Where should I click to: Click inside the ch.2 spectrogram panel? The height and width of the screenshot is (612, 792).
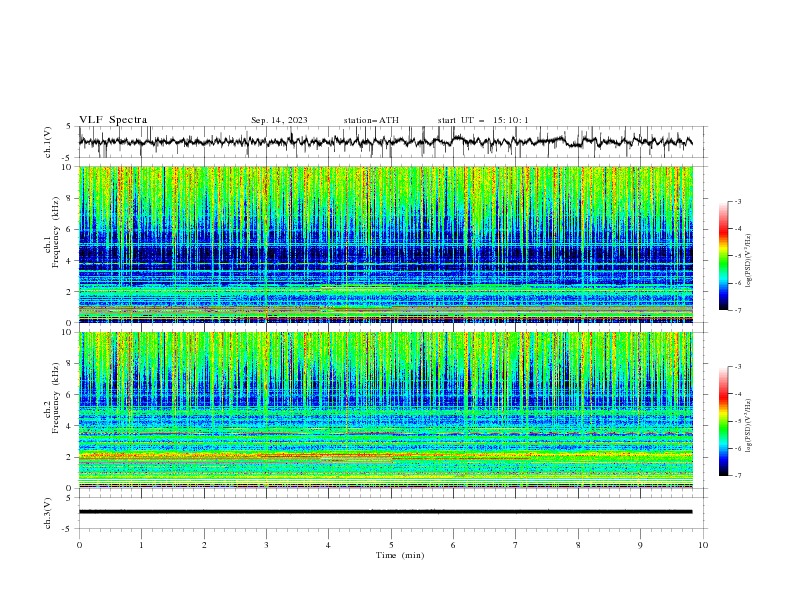pos(386,410)
